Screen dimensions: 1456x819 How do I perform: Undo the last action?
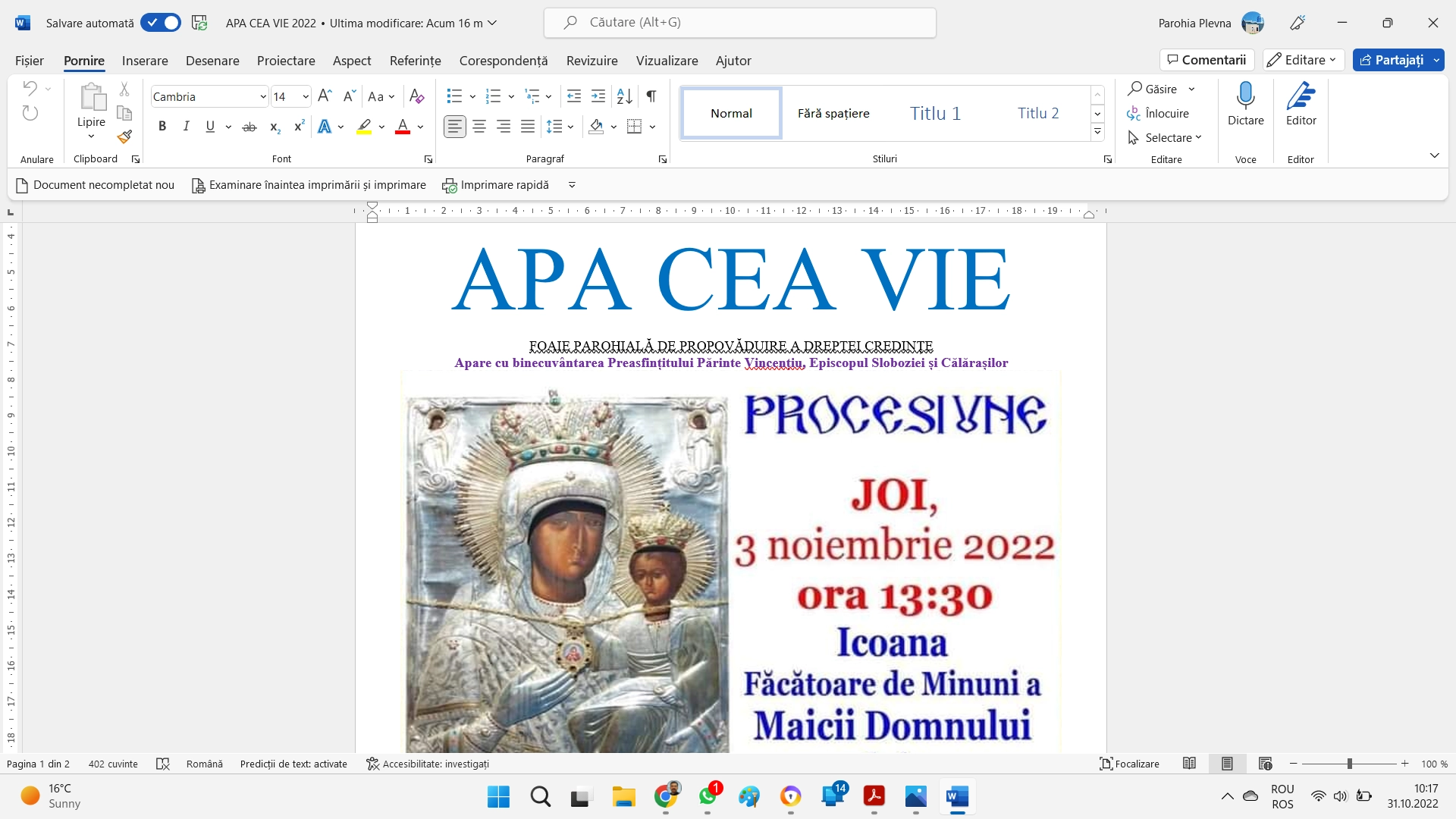pos(30,88)
